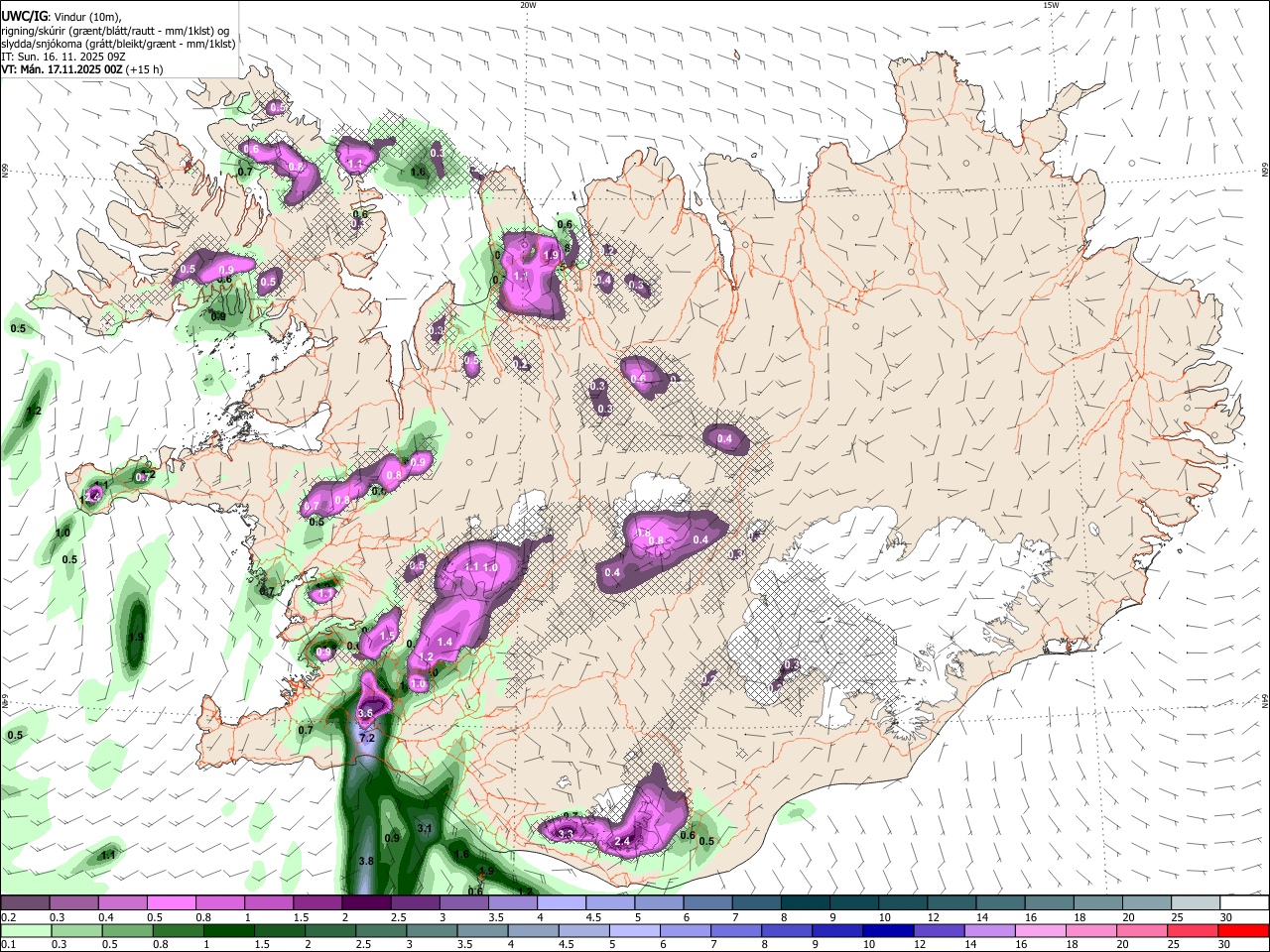Pick the 0.1–0.3 pale green rain legend swatch
Image resolution: width=1270 pixels, height=952 pixels.
coord(26,930)
